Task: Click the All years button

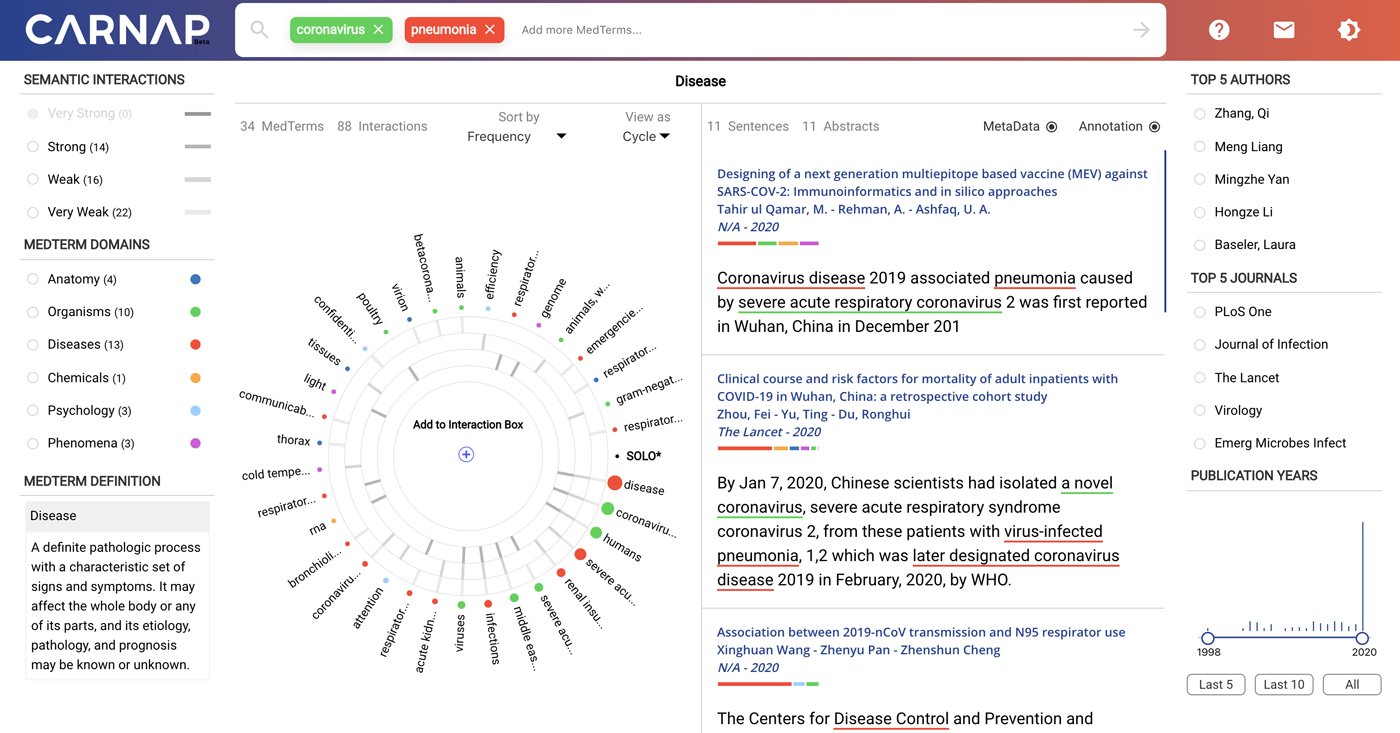Action: point(1352,685)
